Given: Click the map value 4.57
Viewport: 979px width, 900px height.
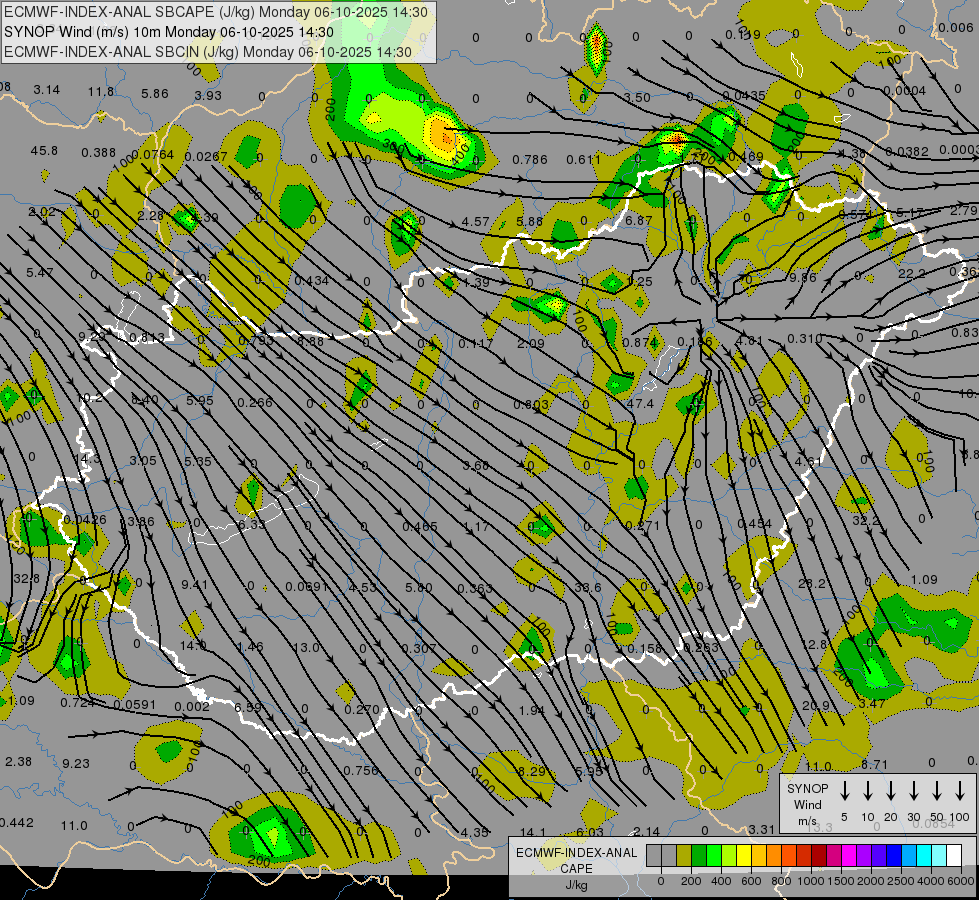Looking at the screenshot, I should point(475,222).
